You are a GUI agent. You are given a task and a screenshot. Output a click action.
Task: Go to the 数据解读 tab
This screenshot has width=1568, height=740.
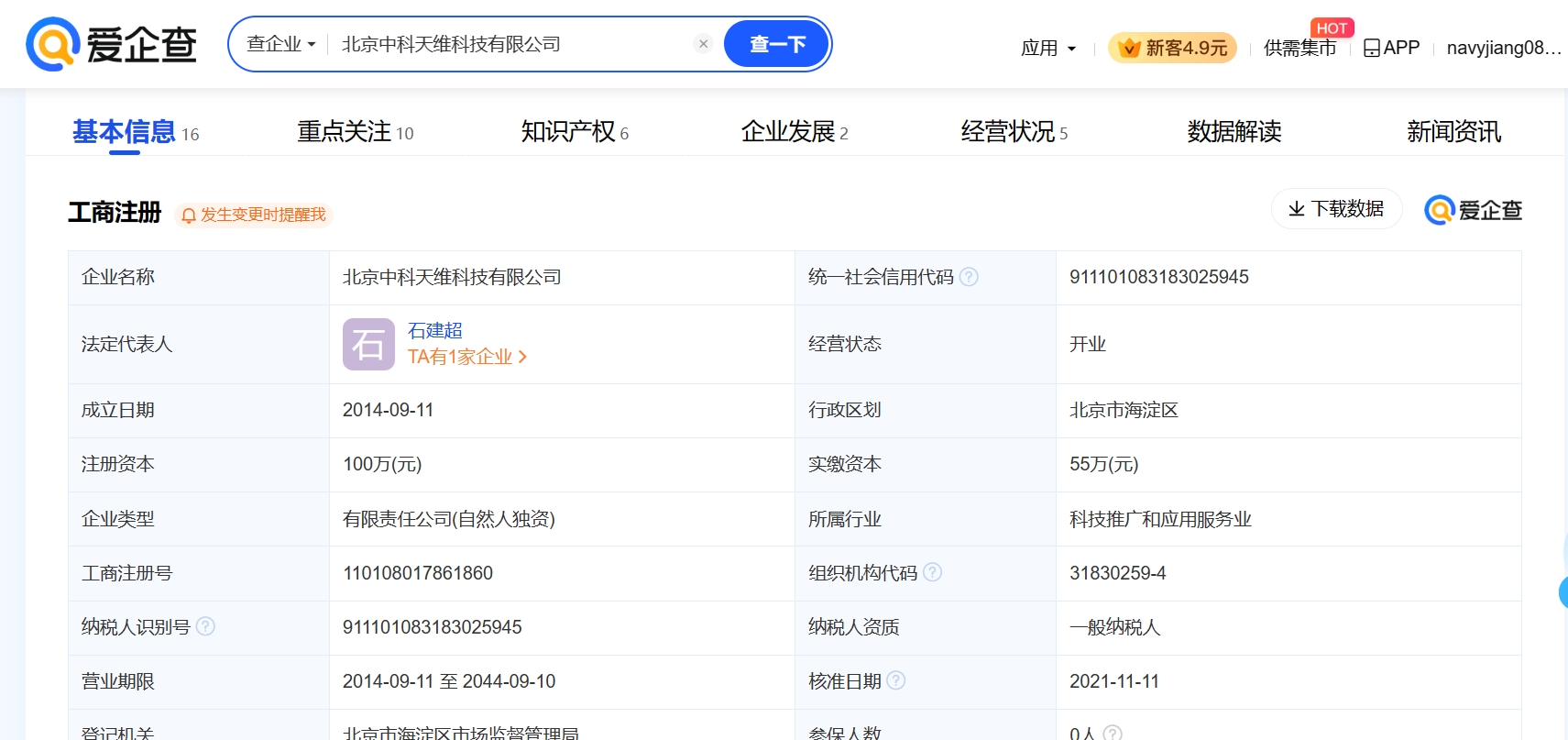pos(1234,132)
